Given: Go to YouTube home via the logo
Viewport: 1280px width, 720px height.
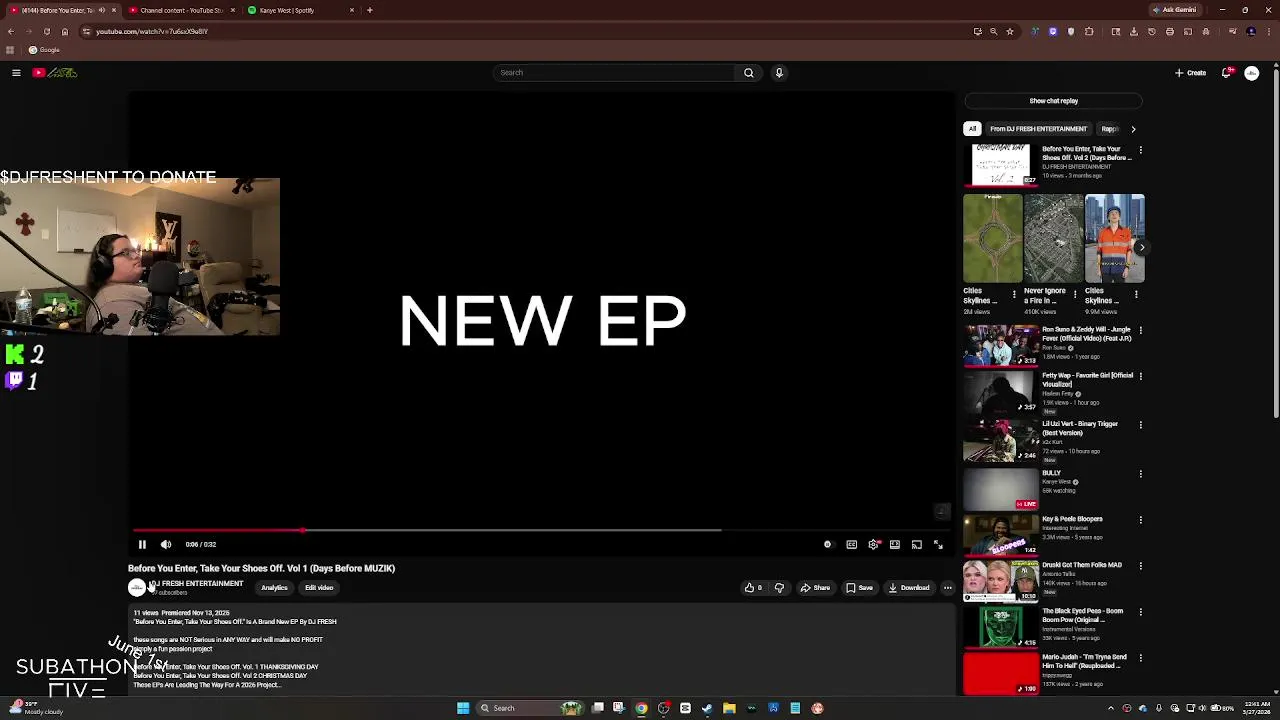Looking at the screenshot, I should point(55,73).
